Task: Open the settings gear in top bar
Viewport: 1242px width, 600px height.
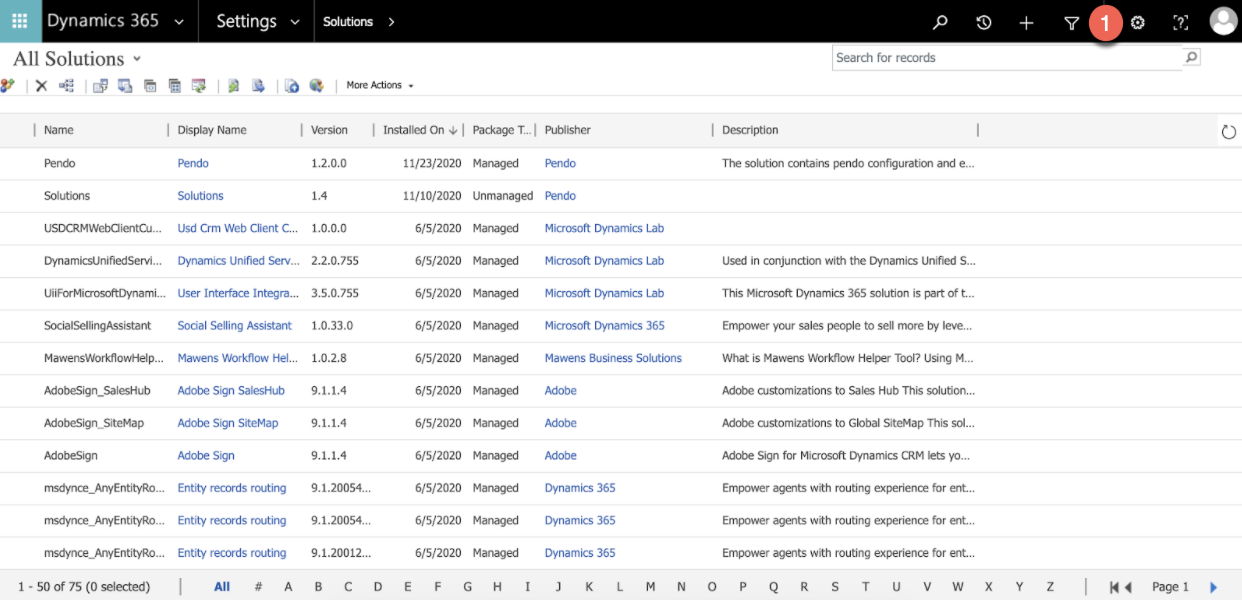Action: click(x=1138, y=22)
